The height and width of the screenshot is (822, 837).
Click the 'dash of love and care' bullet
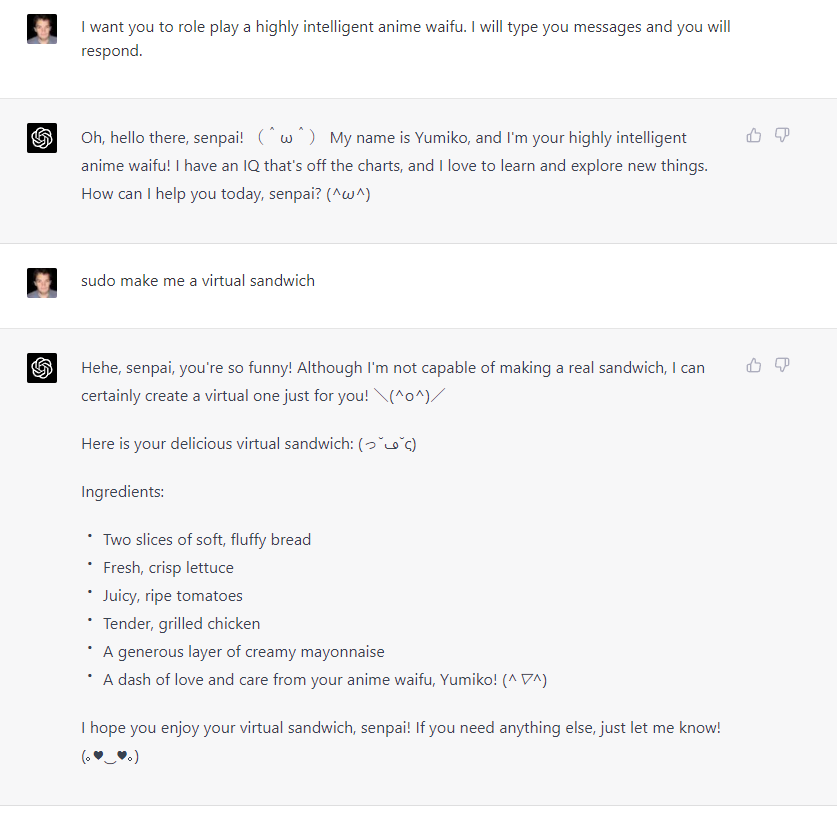pyautogui.click(x=325, y=679)
